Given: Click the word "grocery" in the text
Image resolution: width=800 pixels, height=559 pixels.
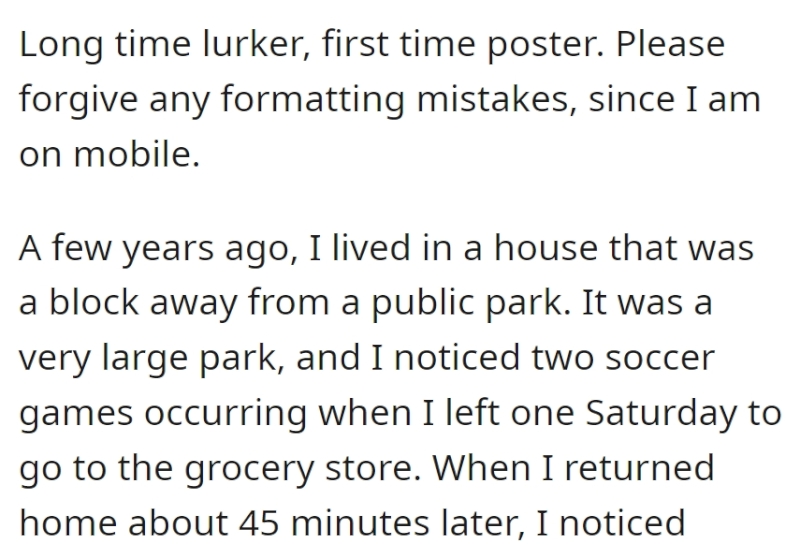Looking at the screenshot, I should [x=248, y=470].
